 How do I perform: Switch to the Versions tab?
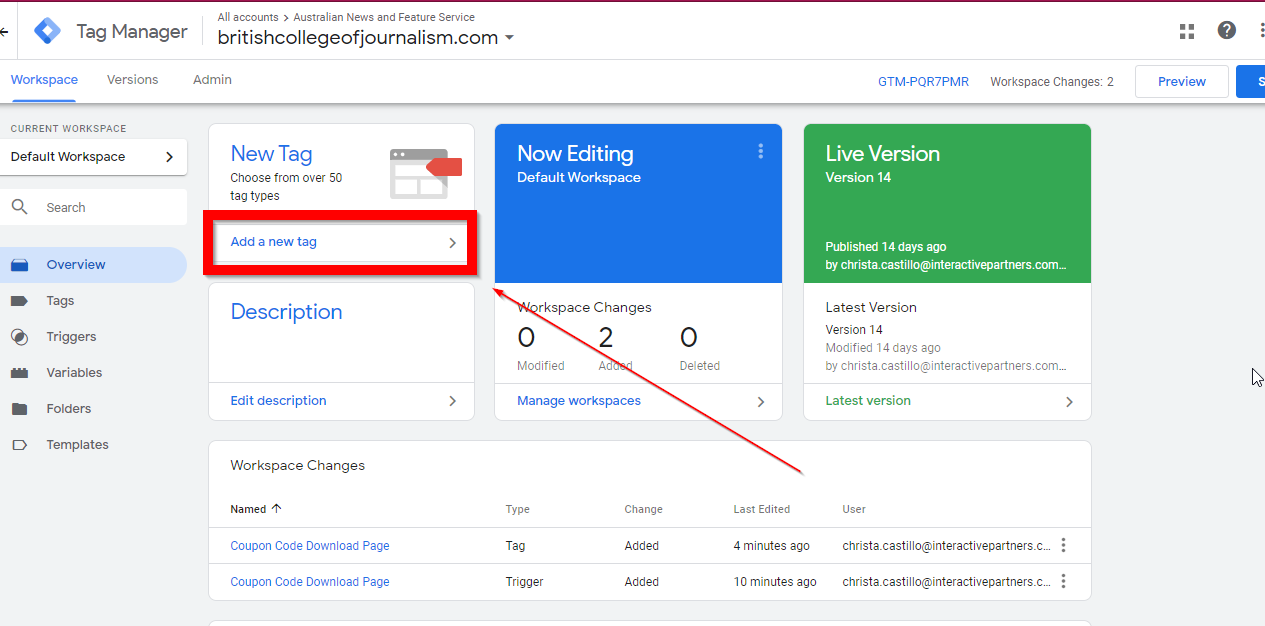click(x=132, y=79)
